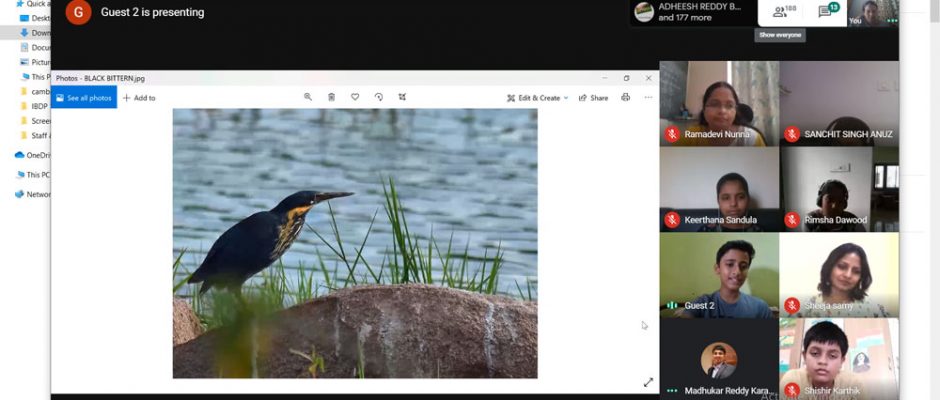940x400 pixels.
Task: Open Staff folder in Explorer sidebar
Action: [35, 136]
